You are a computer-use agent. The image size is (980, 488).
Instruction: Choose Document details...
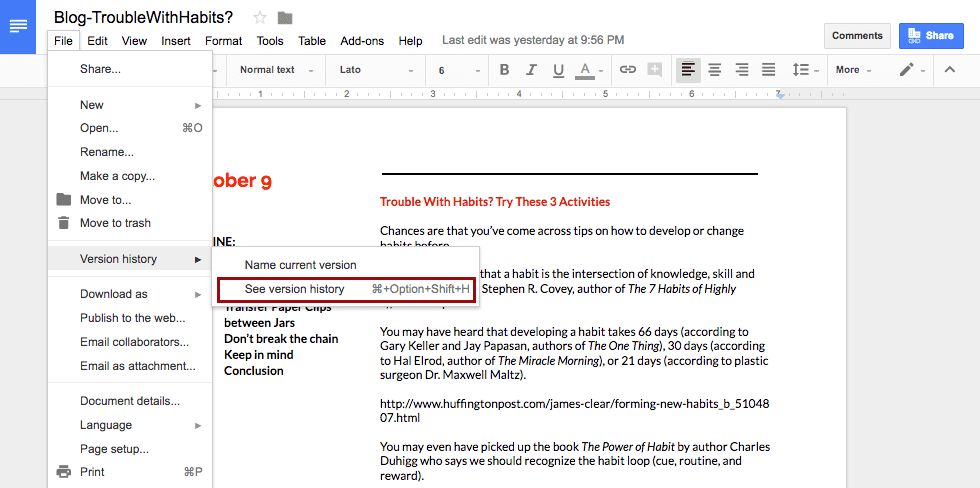(x=130, y=401)
